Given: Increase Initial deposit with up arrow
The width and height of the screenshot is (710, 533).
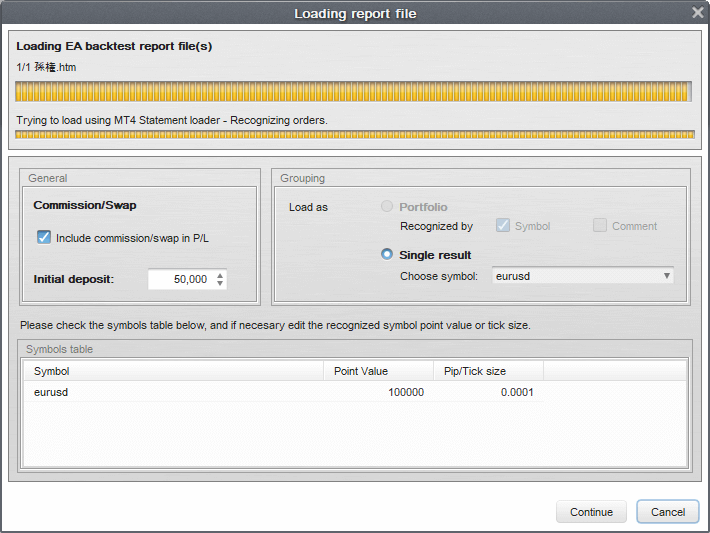Looking at the screenshot, I should [220, 275].
